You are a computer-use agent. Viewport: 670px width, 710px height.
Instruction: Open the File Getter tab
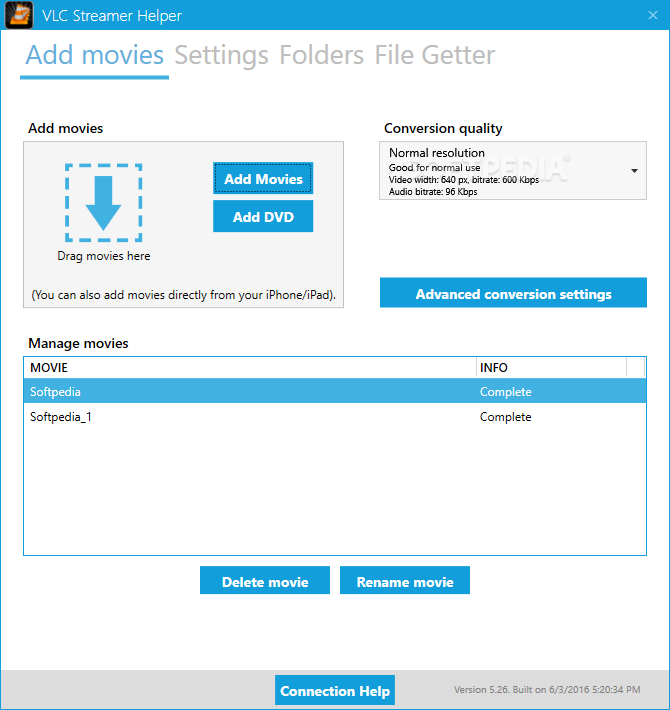point(435,56)
